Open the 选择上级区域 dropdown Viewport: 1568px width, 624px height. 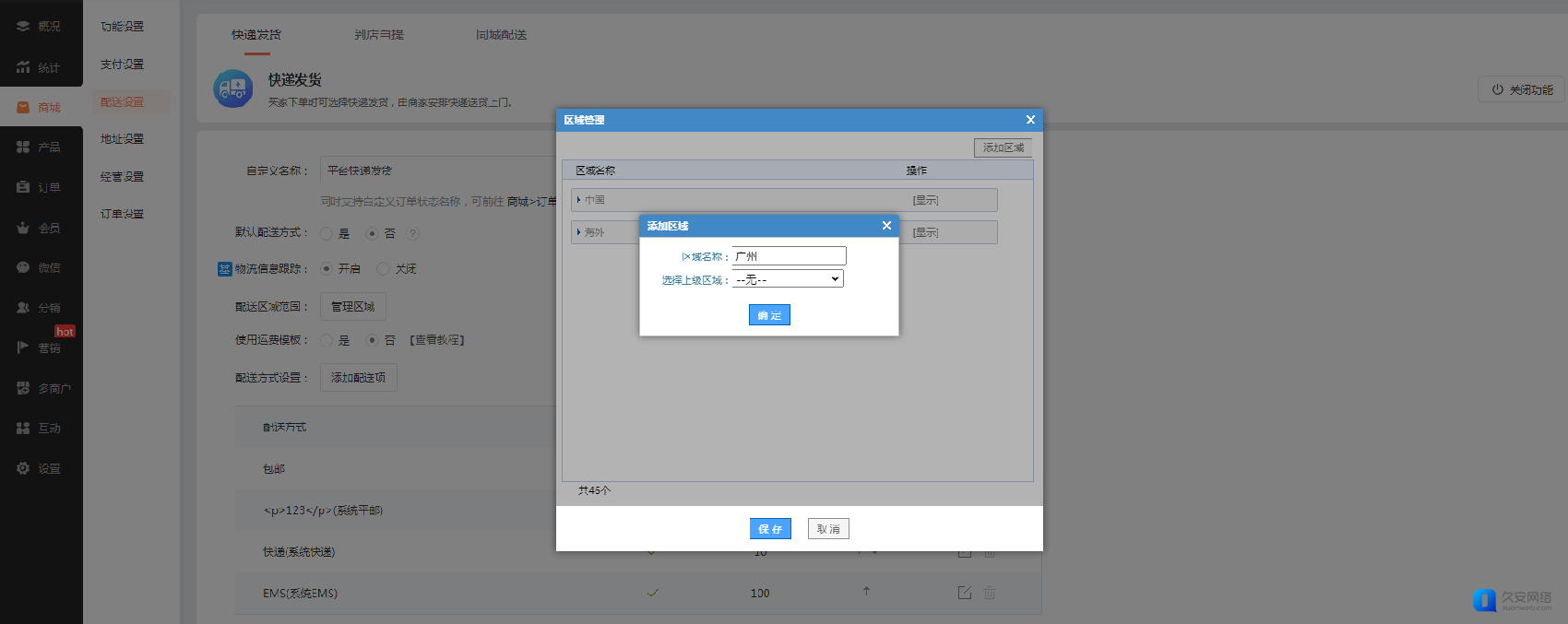788,279
